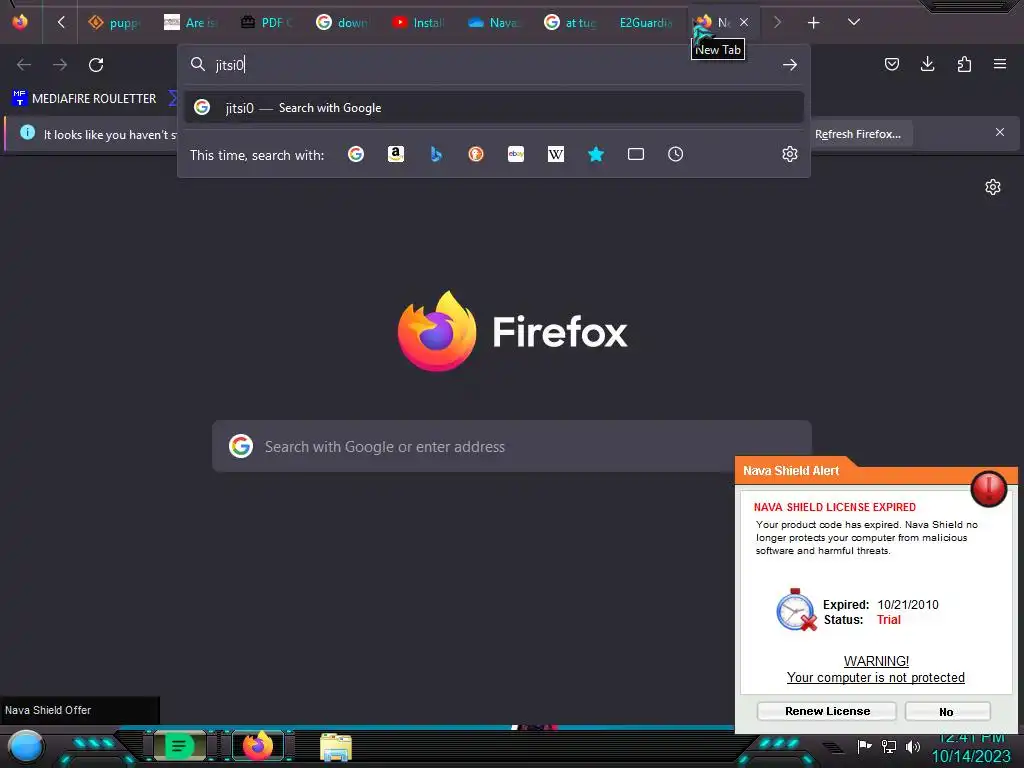
Task: Switch to the 'PDF C' tab
Action: (266, 23)
